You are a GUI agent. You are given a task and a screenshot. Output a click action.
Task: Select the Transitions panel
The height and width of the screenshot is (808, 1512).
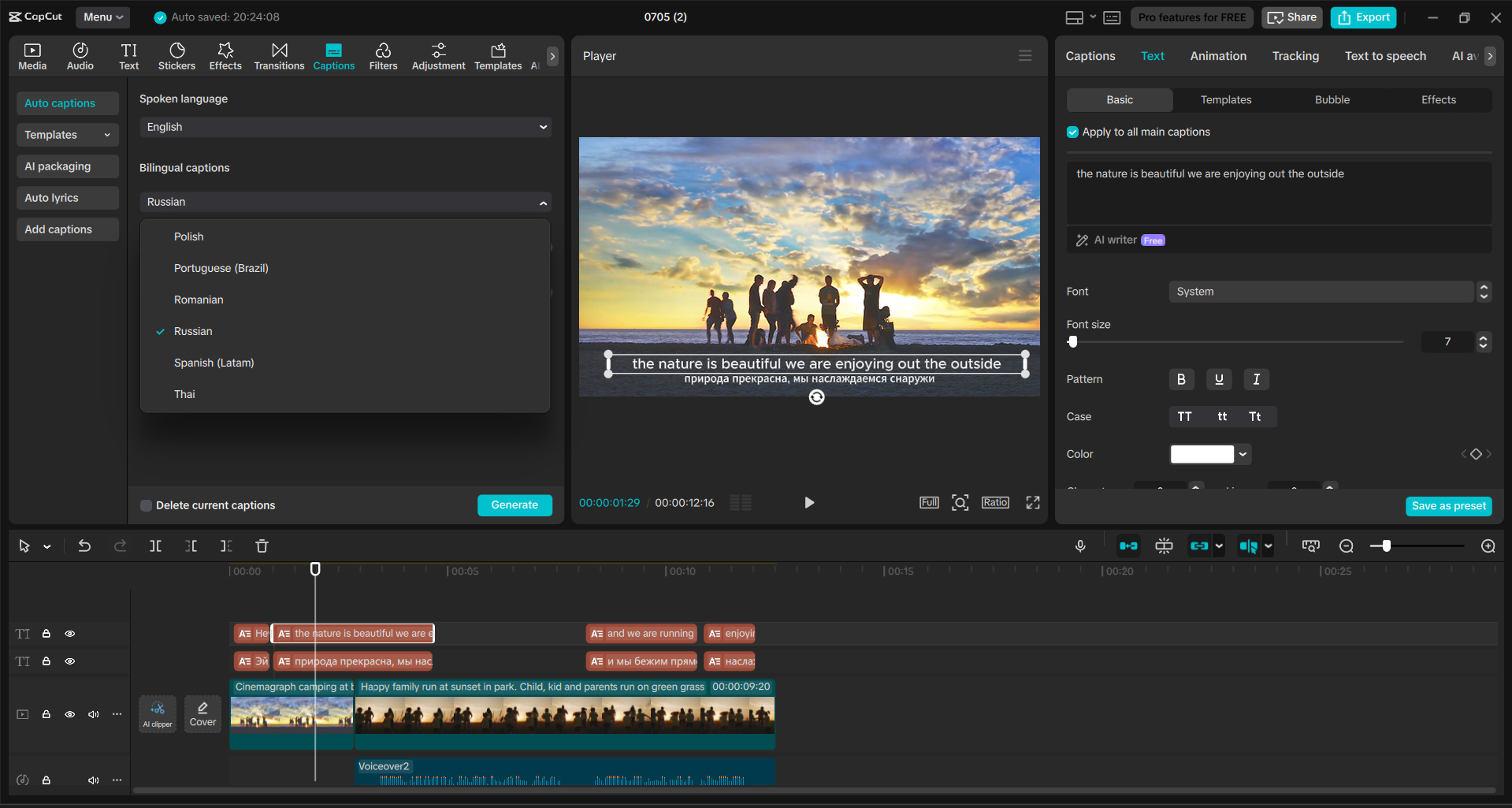(279, 55)
